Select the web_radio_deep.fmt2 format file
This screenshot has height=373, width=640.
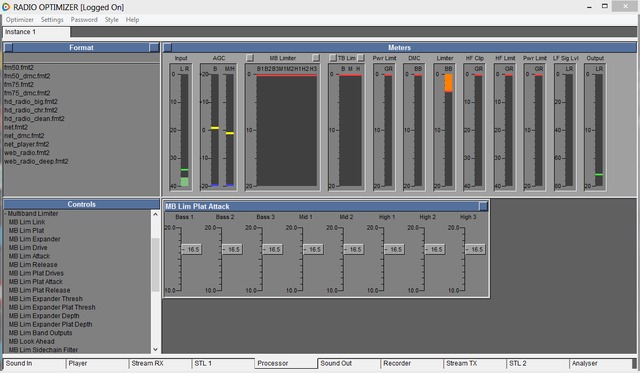[x=36, y=161]
